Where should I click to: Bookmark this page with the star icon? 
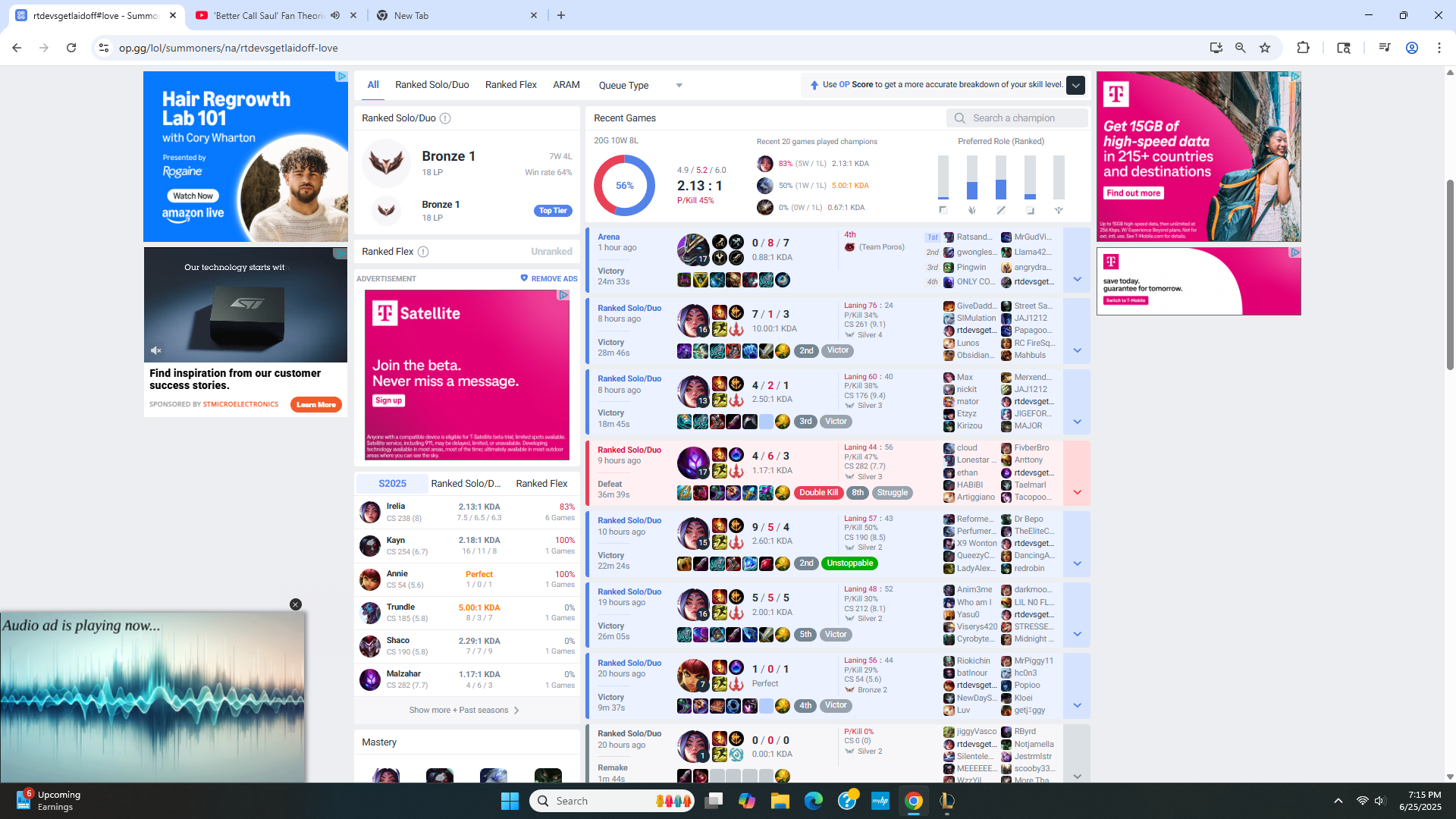(1265, 48)
